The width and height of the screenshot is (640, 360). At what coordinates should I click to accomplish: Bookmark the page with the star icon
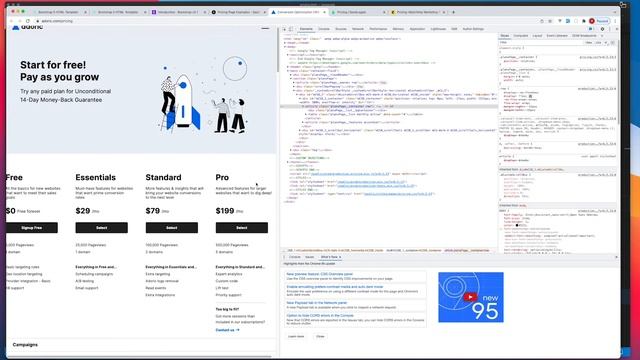[550, 21]
